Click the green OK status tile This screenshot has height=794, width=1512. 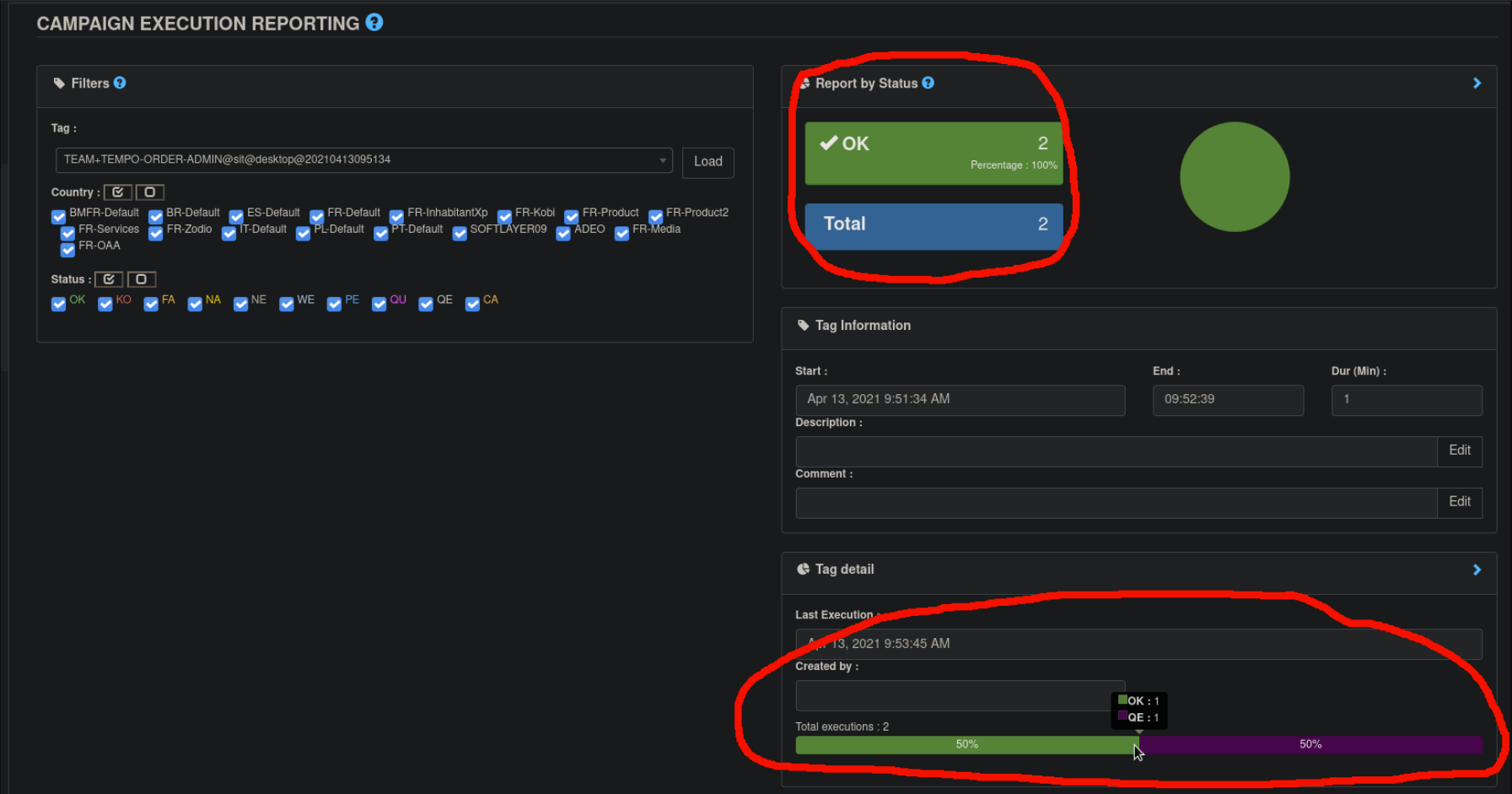pyautogui.click(x=934, y=154)
